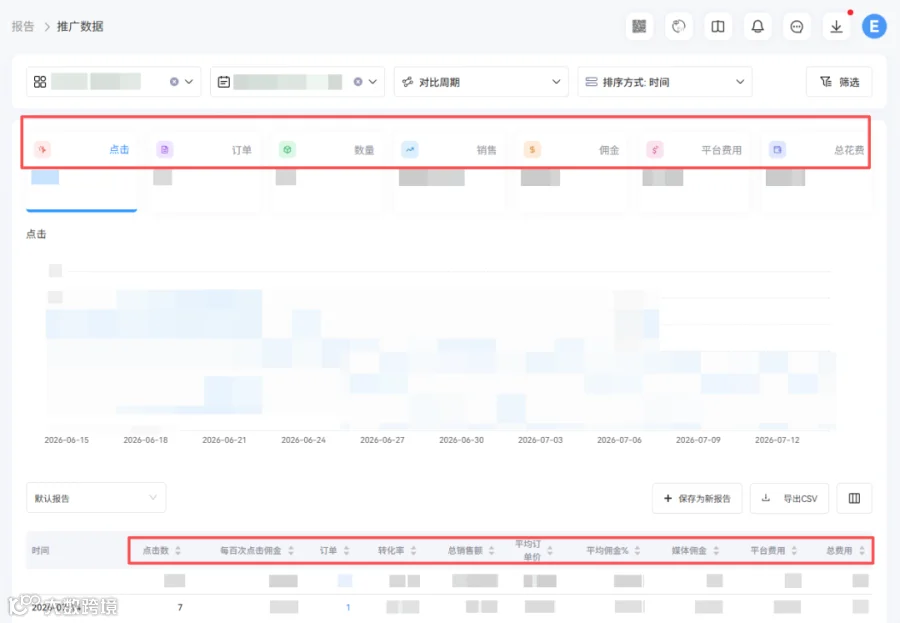
Task: Click 导出CSV button
Action: (789, 498)
